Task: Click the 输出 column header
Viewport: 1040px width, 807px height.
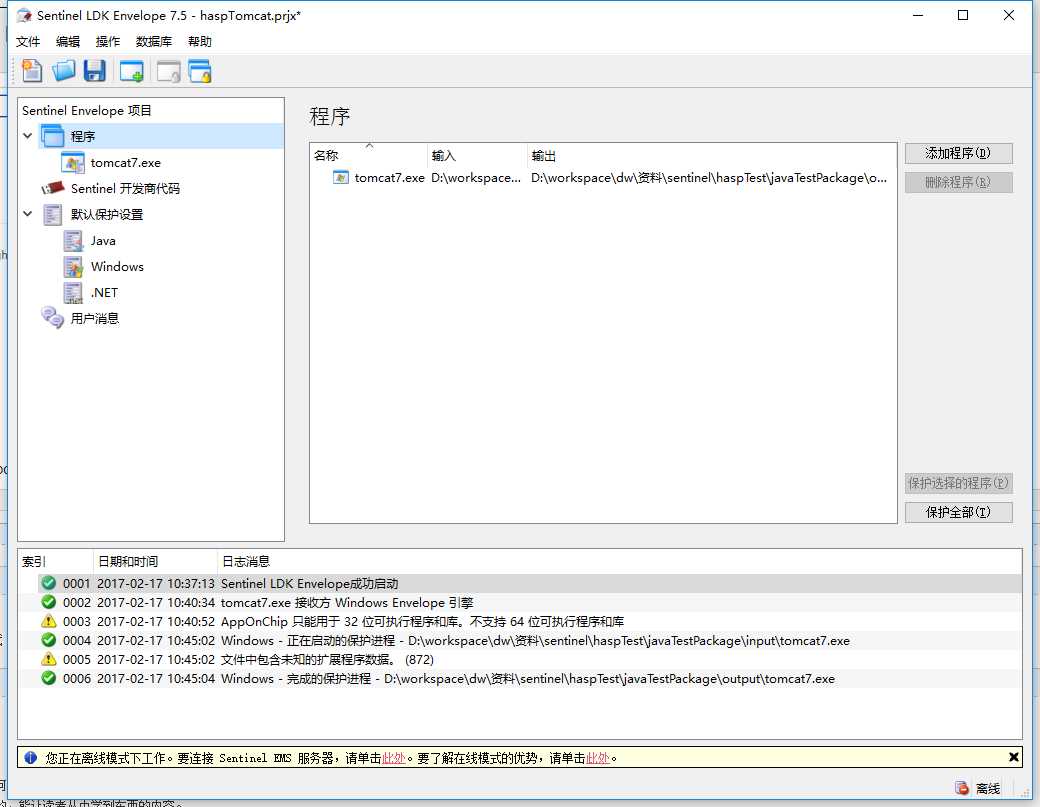Action: point(712,155)
